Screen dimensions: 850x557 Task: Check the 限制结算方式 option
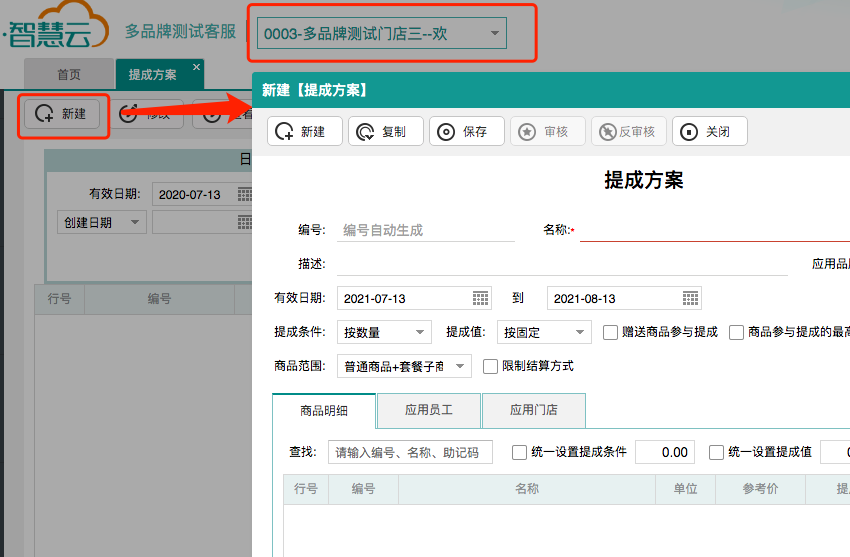tap(490, 366)
